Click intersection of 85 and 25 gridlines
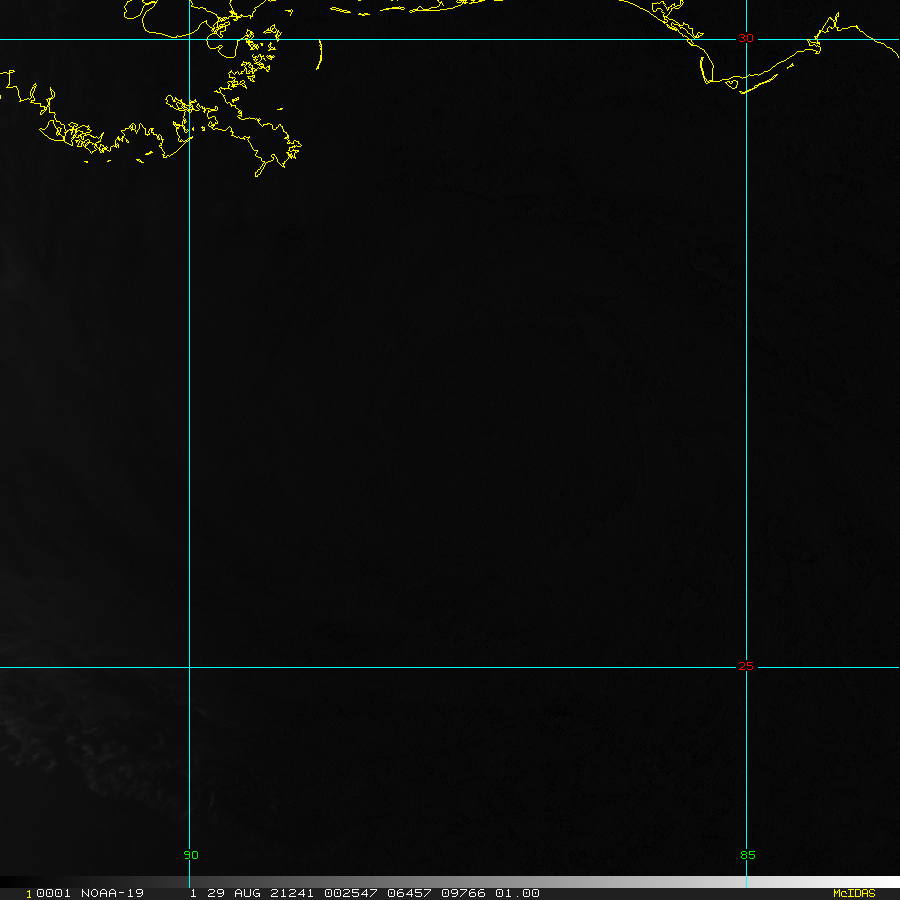900x900 pixels. pos(746,667)
